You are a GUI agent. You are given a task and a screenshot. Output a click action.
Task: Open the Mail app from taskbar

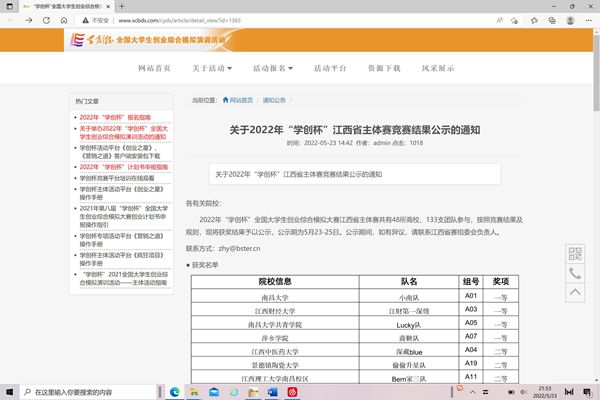[x=214, y=392]
